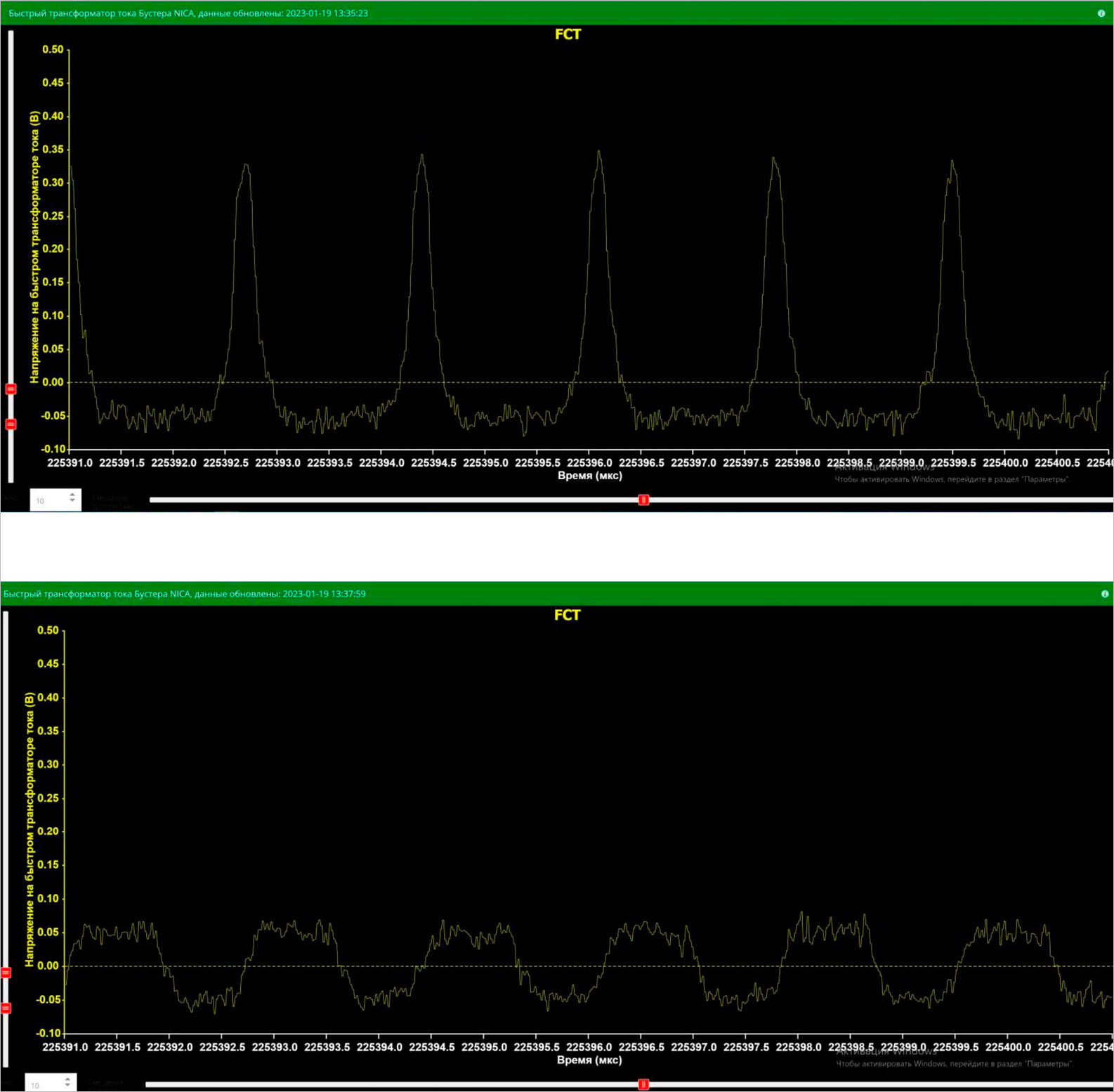This screenshot has width=1114, height=1092.
Task: Click the FCT title of the upper chart
Action: (568, 34)
